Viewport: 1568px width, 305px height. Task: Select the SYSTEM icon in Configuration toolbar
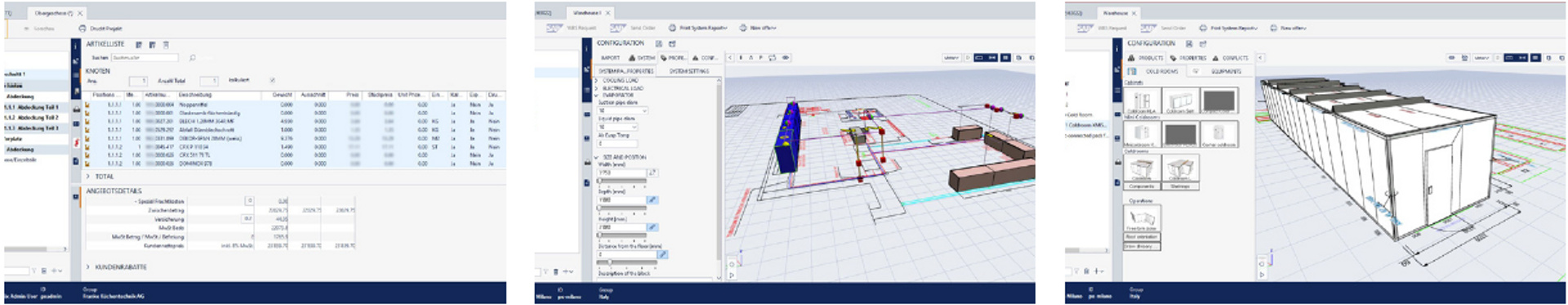pos(632,58)
